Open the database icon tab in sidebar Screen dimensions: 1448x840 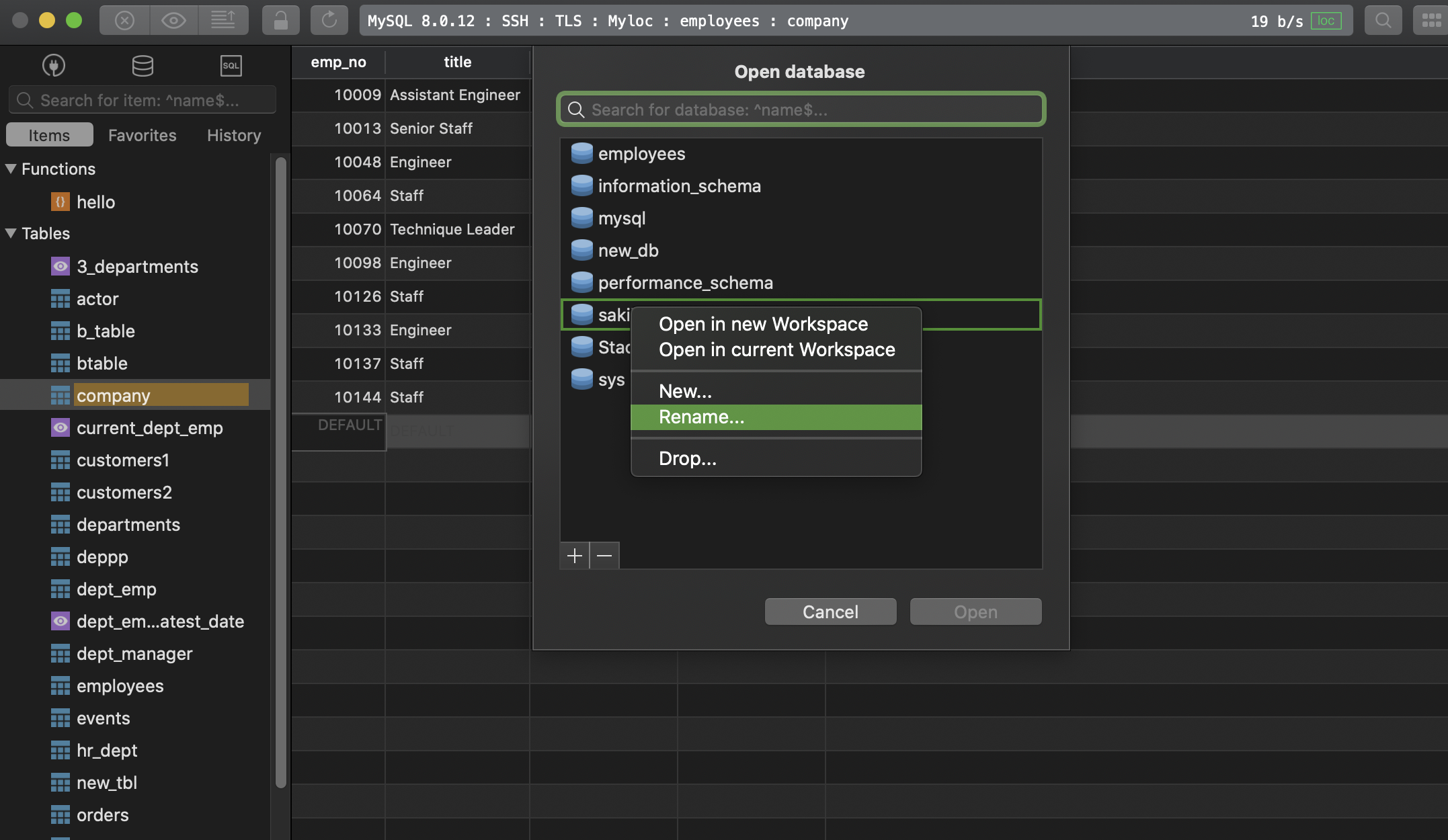[x=142, y=65]
